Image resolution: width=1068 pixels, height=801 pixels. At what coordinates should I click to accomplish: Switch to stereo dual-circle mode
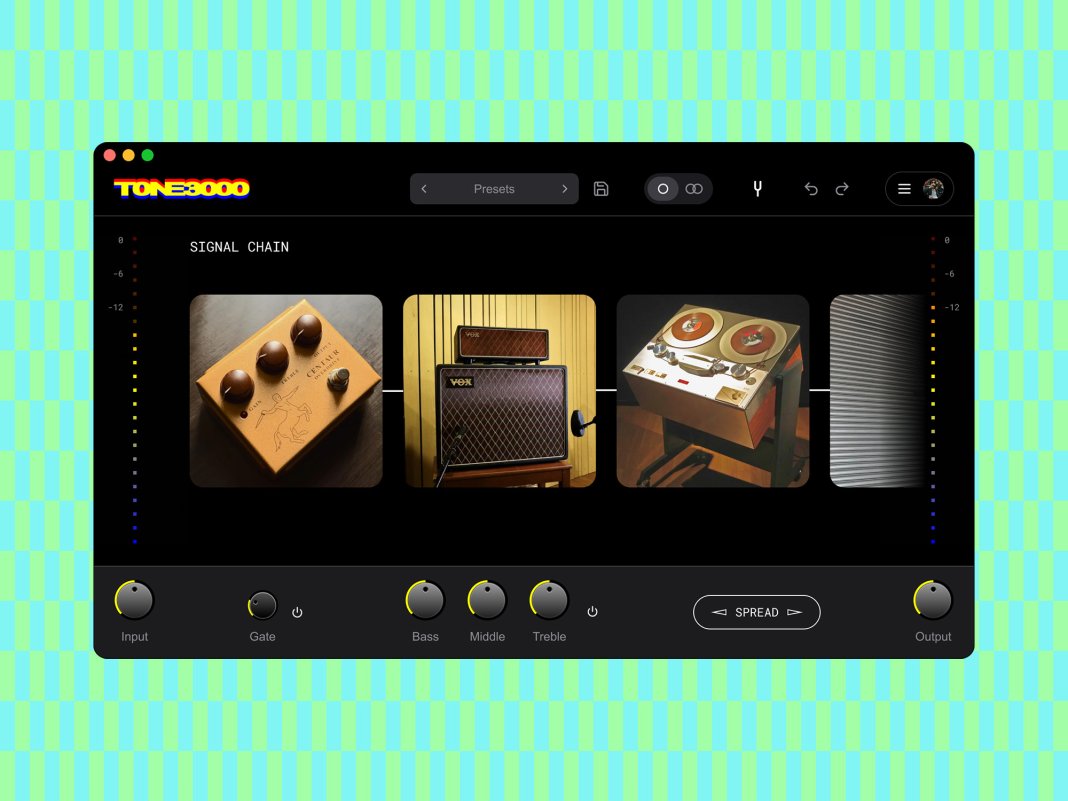(x=694, y=189)
